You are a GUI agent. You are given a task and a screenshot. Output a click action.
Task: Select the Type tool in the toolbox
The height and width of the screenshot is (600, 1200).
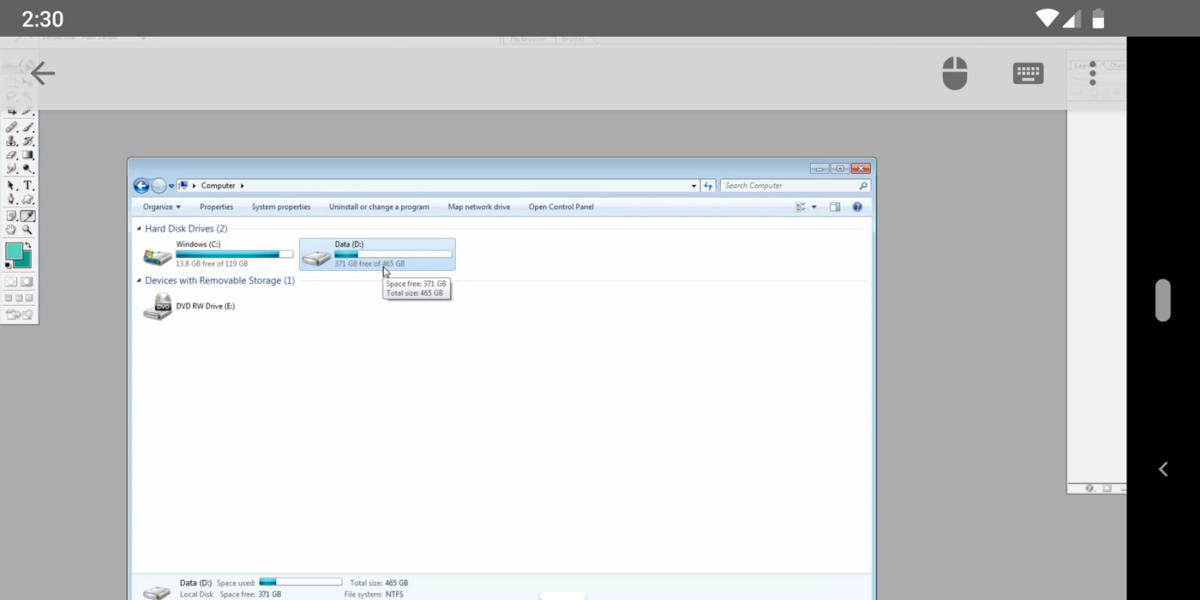27,184
